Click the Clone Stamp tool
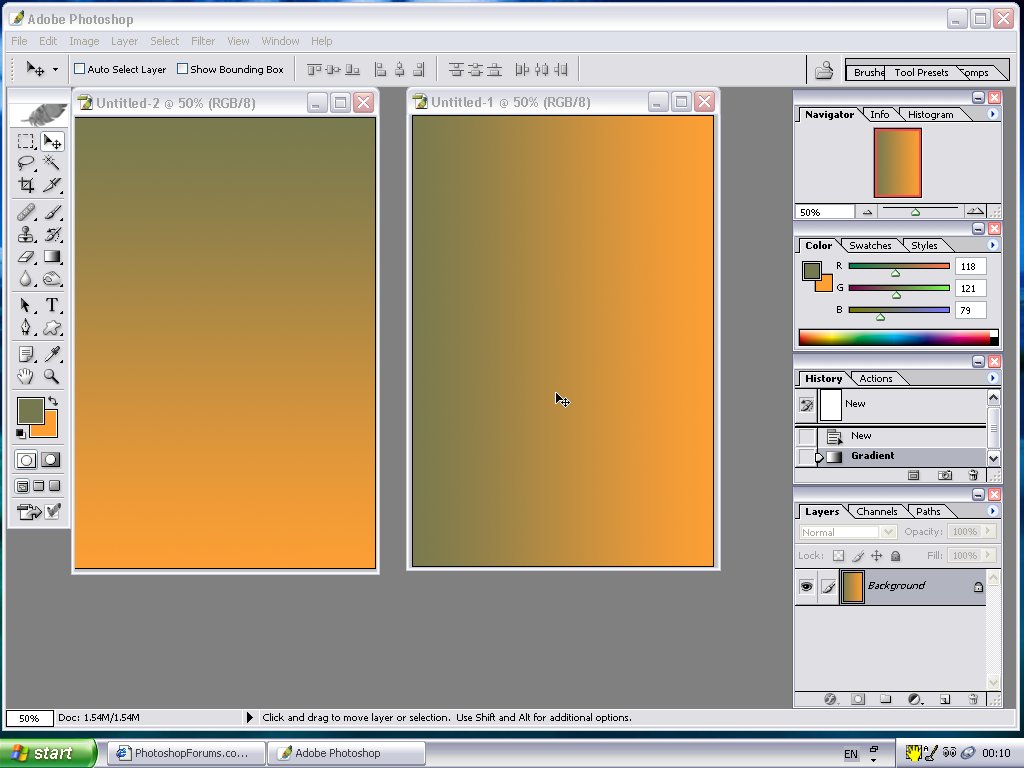1024x768 pixels. pos(26,235)
